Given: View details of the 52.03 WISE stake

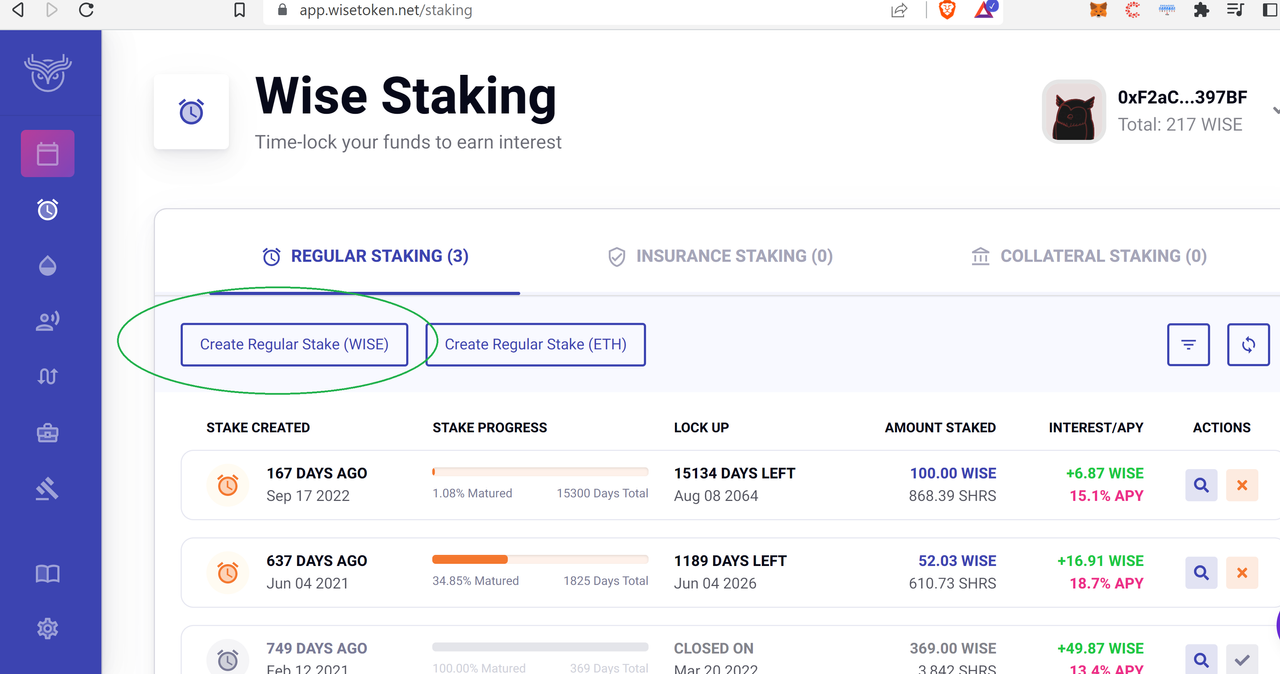Looking at the screenshot, I should pyautogui.click(x=1201, y=573).
